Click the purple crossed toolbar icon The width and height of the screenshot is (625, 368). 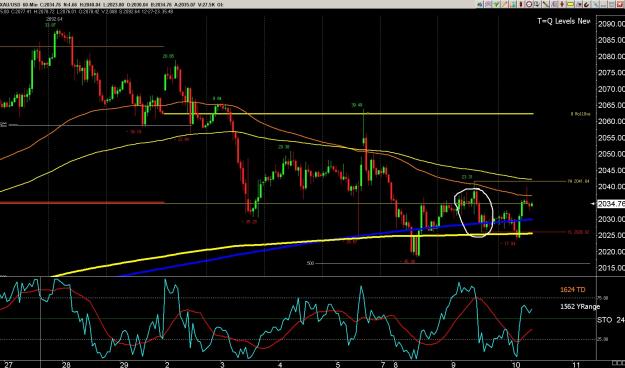(488, 4)
